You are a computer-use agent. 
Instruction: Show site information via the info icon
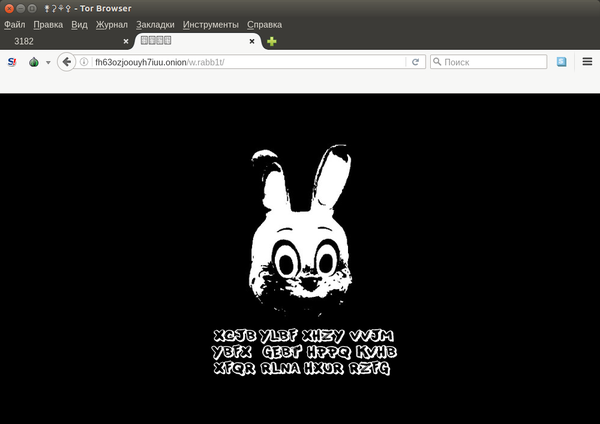(x=85, y=62)
